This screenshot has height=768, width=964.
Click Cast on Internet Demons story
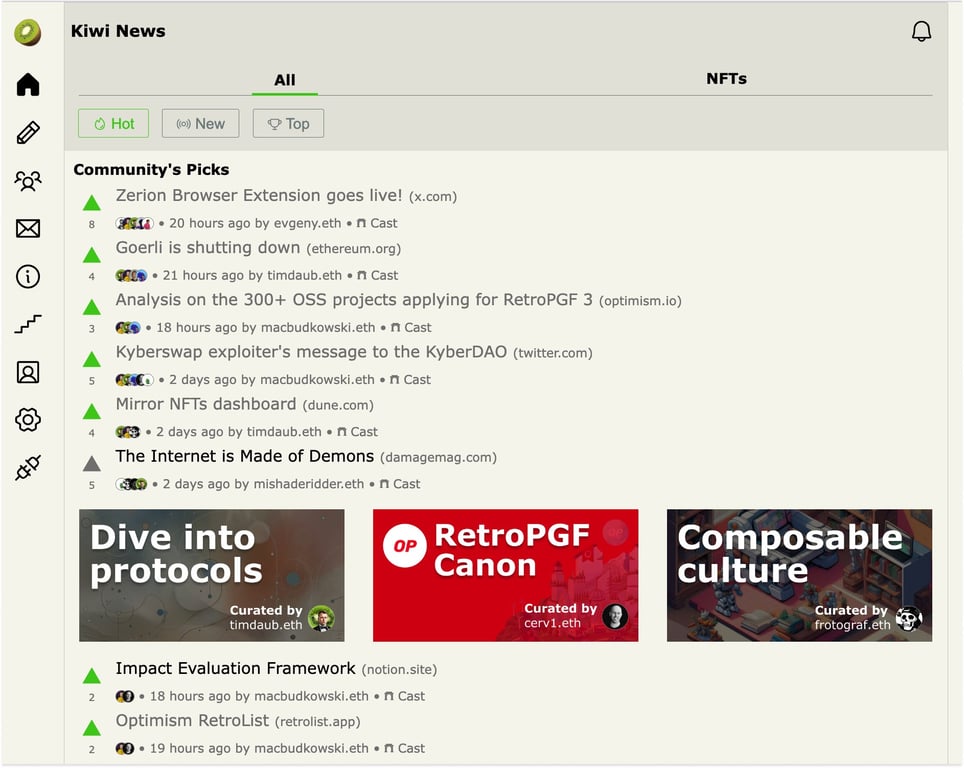(x=400, y=484)
